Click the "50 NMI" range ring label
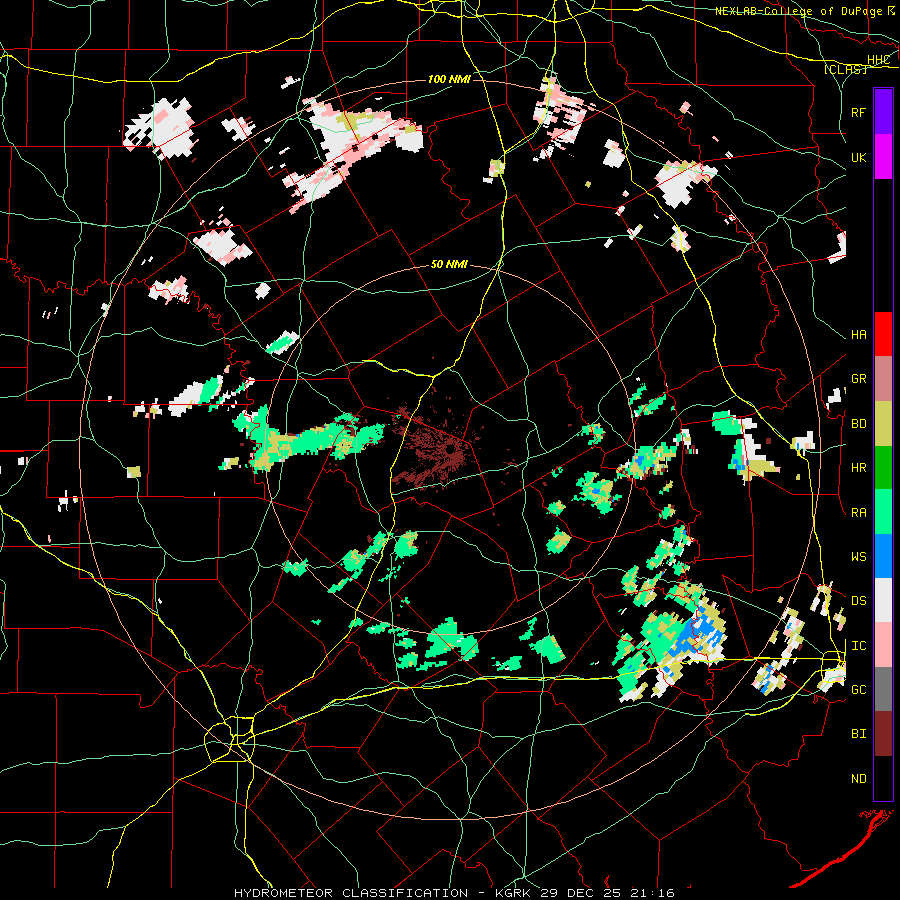This screenshot has width=900, height=900. (x=449, y=265)
